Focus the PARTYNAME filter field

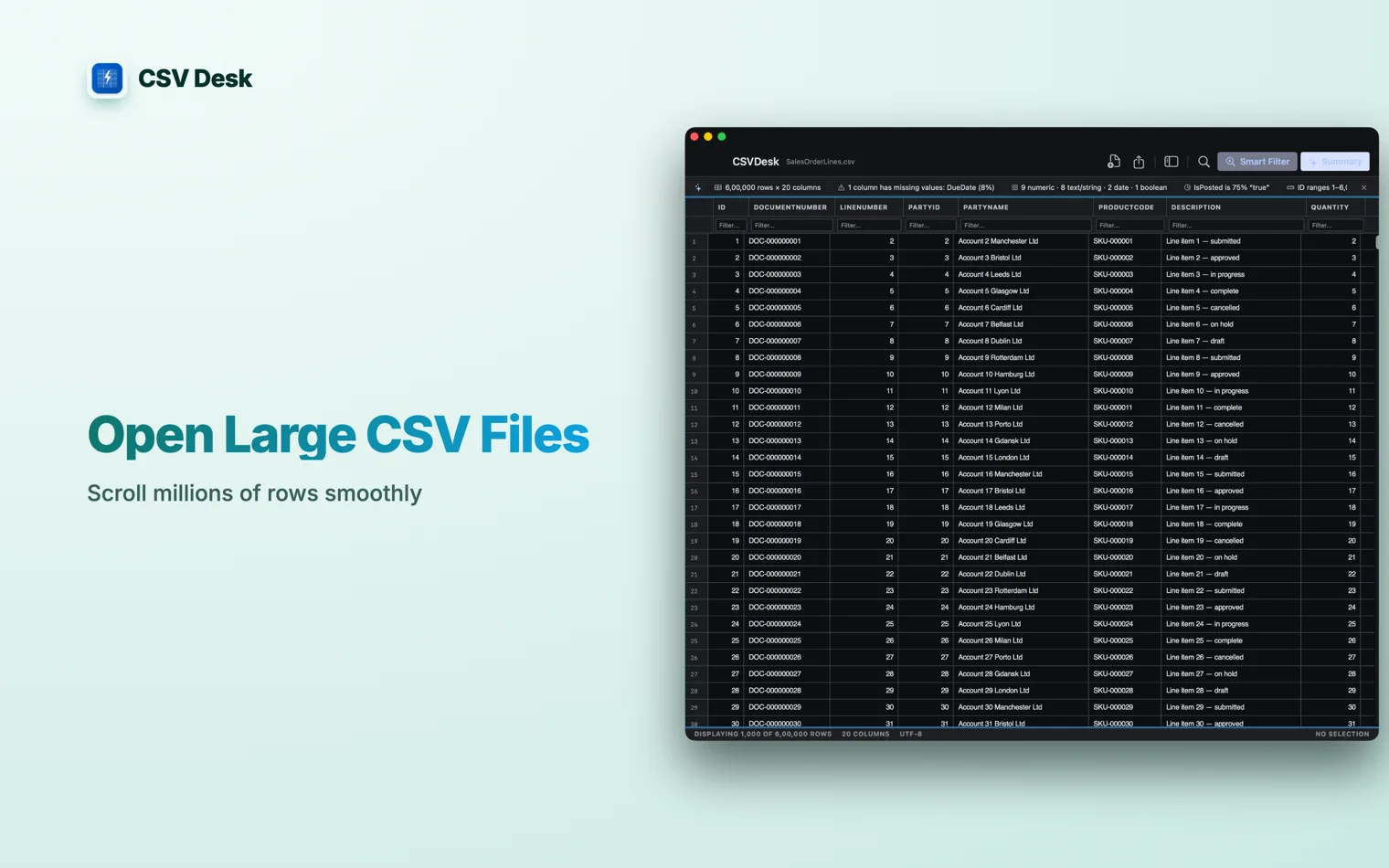(1024, 225)
